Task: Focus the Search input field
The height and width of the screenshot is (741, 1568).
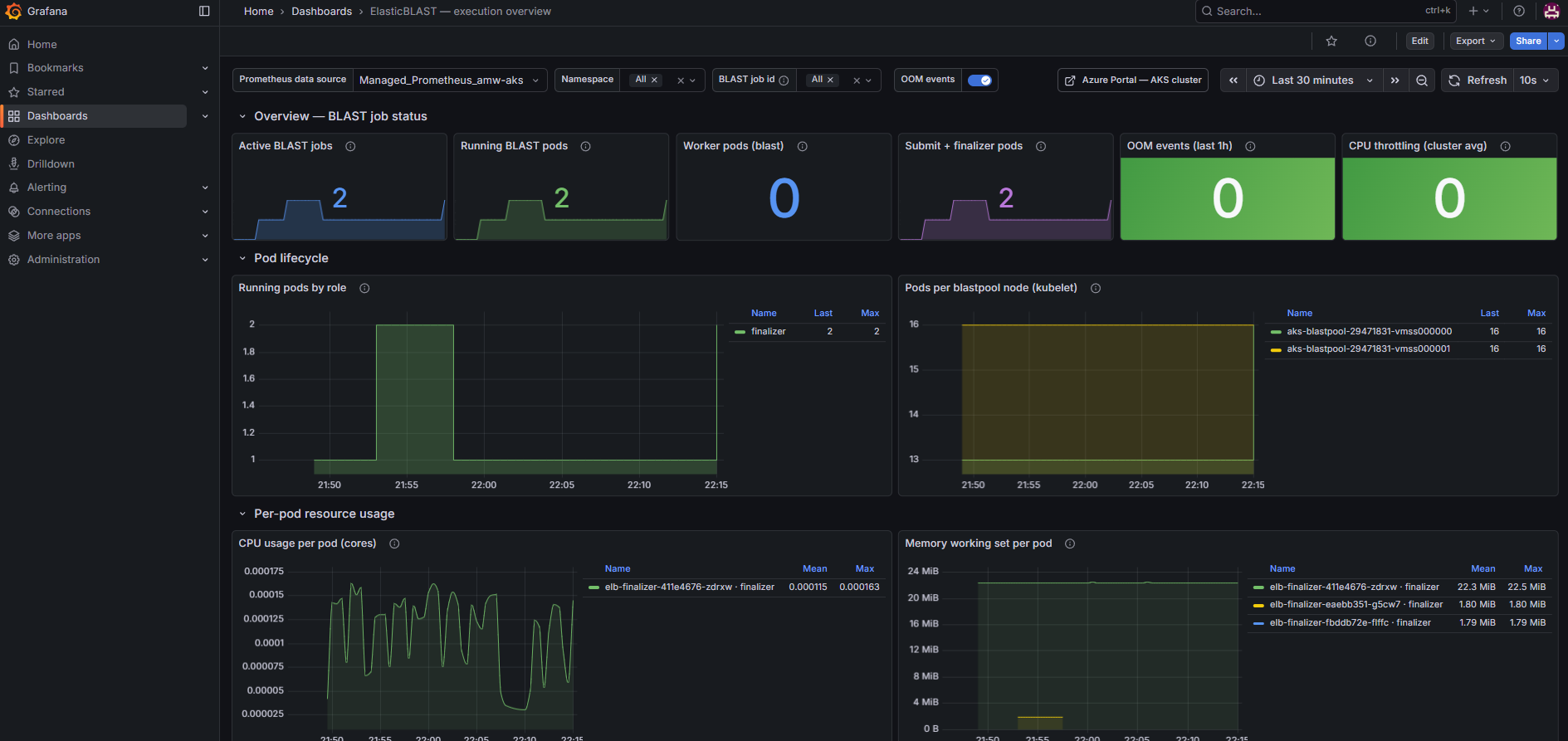Action: pyautogui.click(x=1326, y=12)
